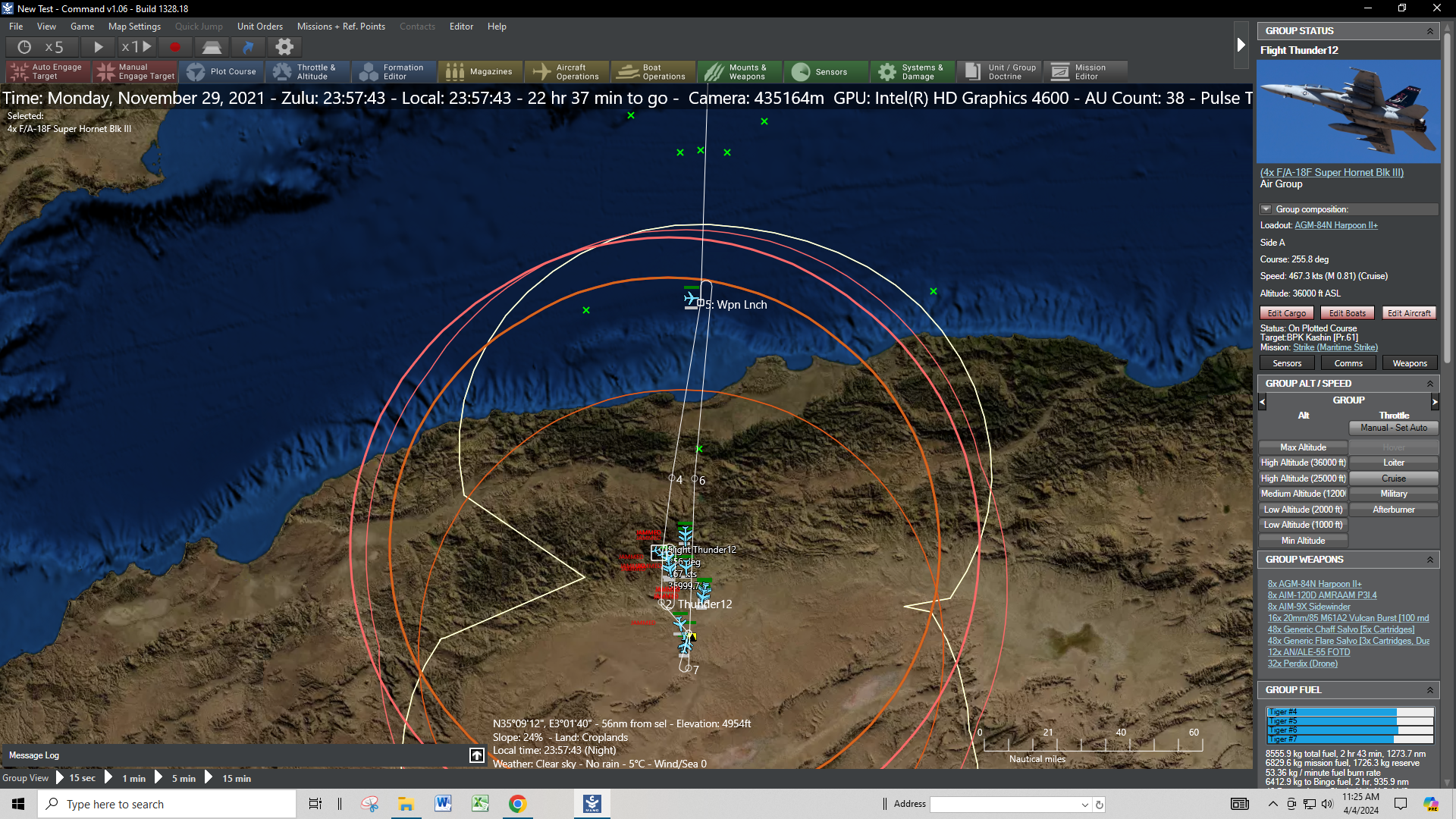This screenshot has height=819, width=1456.
Task: Click the Edit Boats button
Action: click(1348, 313)
